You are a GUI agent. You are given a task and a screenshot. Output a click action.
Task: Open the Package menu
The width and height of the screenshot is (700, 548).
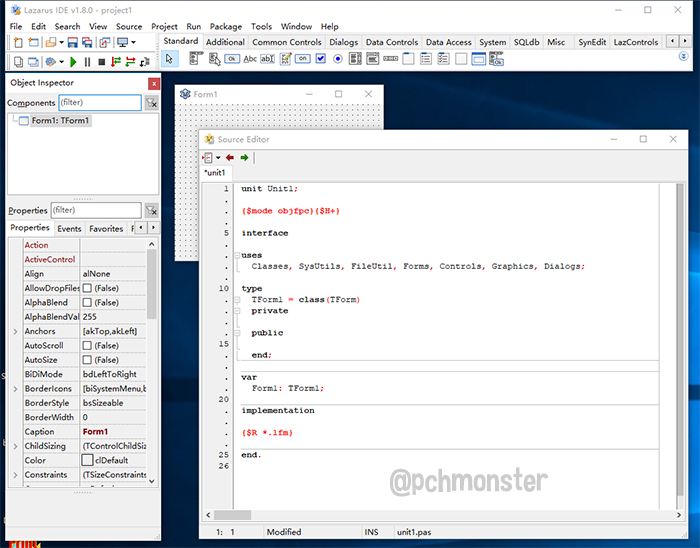(225, 27)
